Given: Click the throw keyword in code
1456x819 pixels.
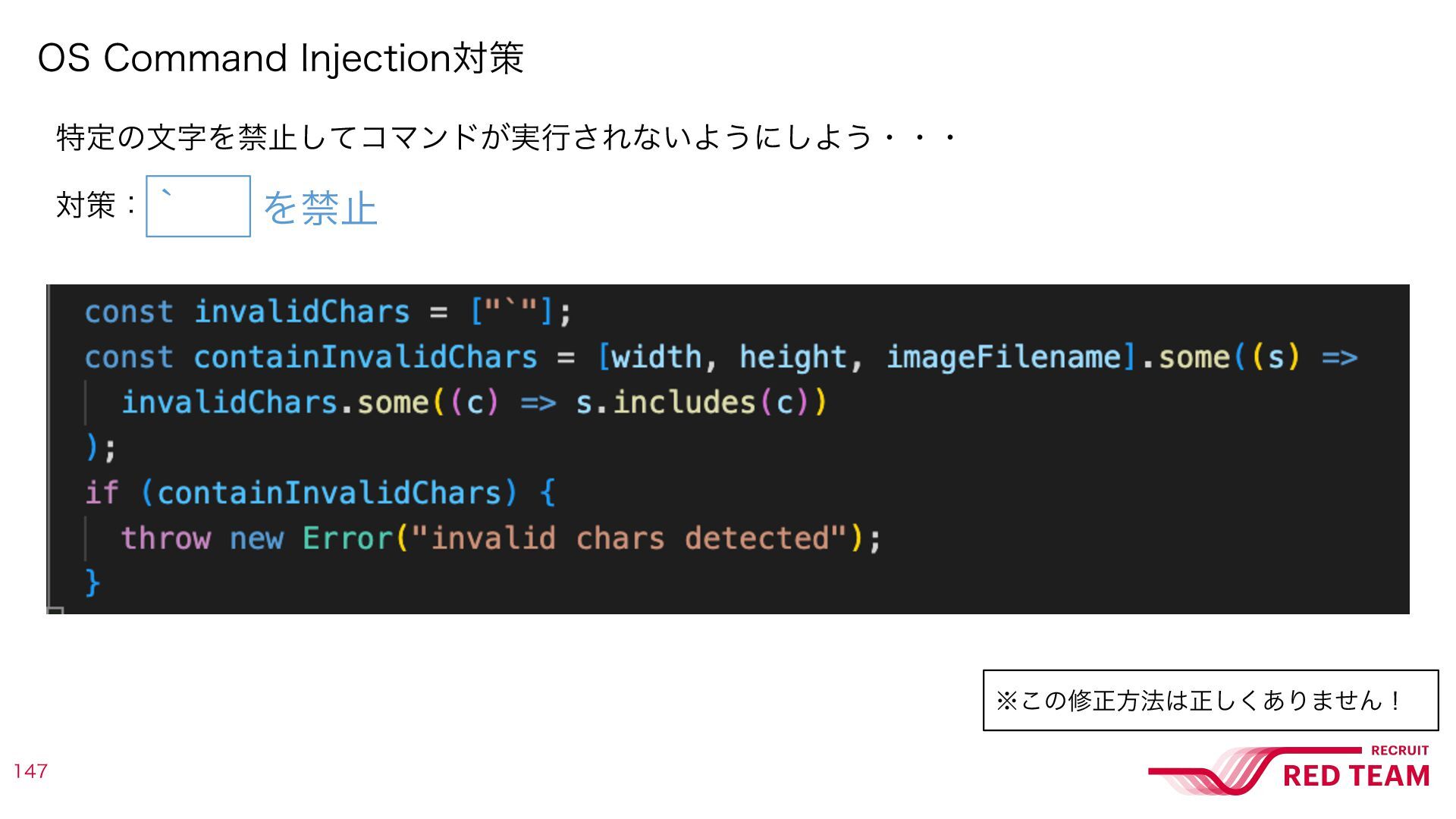Looking at the screenshot, I should 166,538.
